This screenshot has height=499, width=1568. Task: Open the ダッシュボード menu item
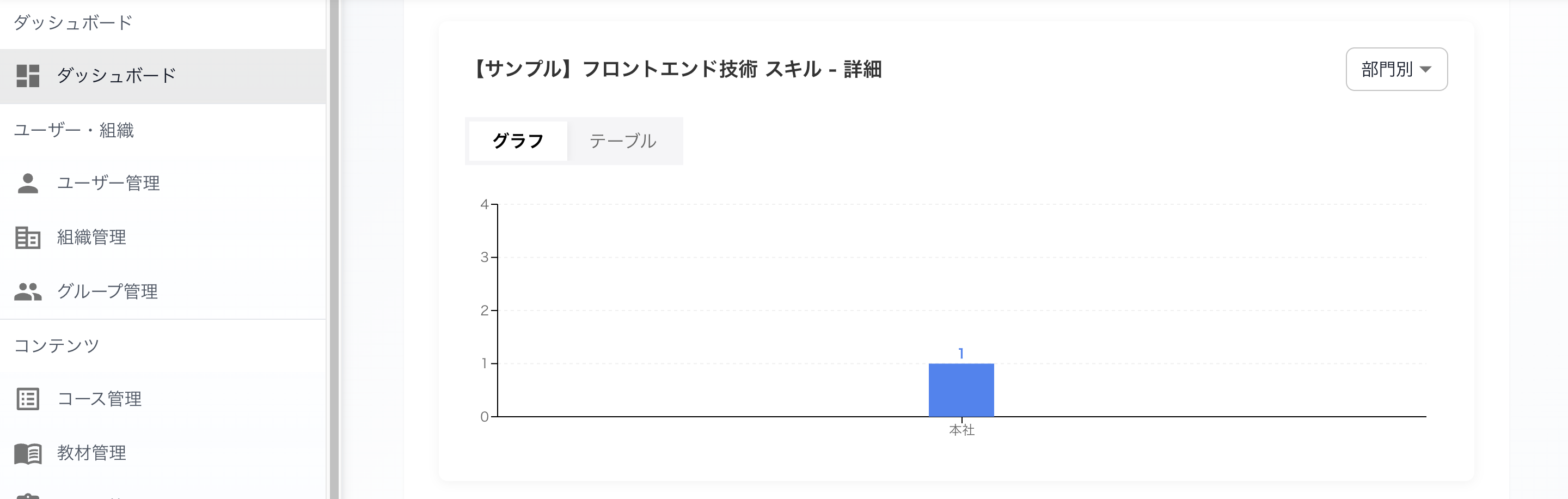[115, 74]
